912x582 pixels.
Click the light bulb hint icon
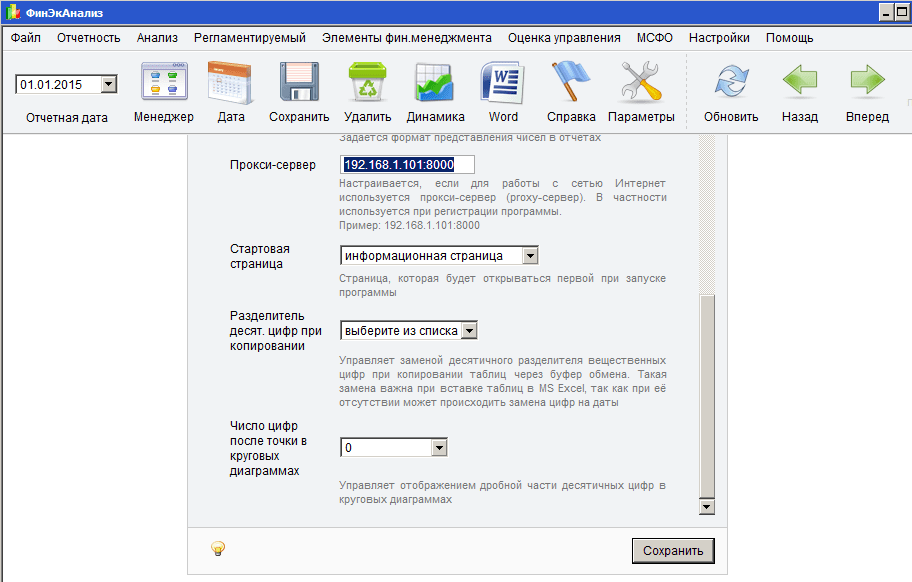point(218,548)
